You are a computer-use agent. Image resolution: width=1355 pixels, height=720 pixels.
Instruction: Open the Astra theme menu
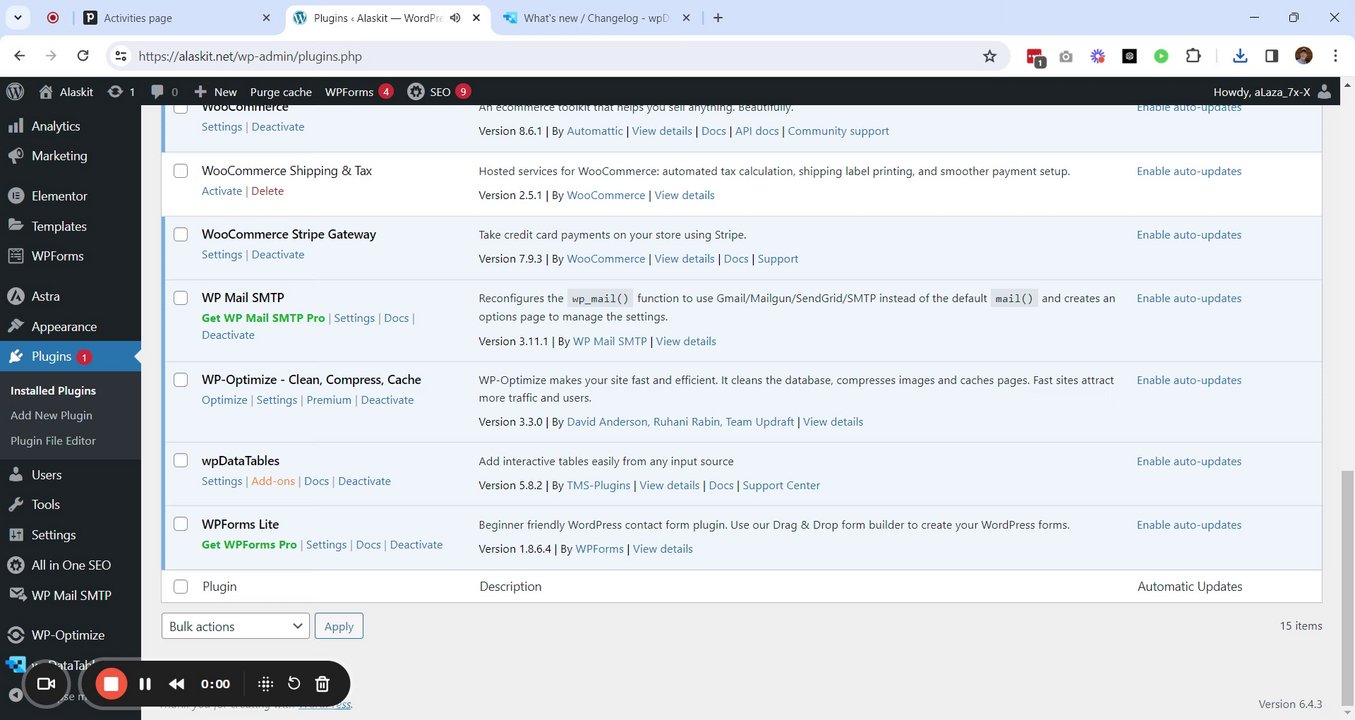[45, 296]
